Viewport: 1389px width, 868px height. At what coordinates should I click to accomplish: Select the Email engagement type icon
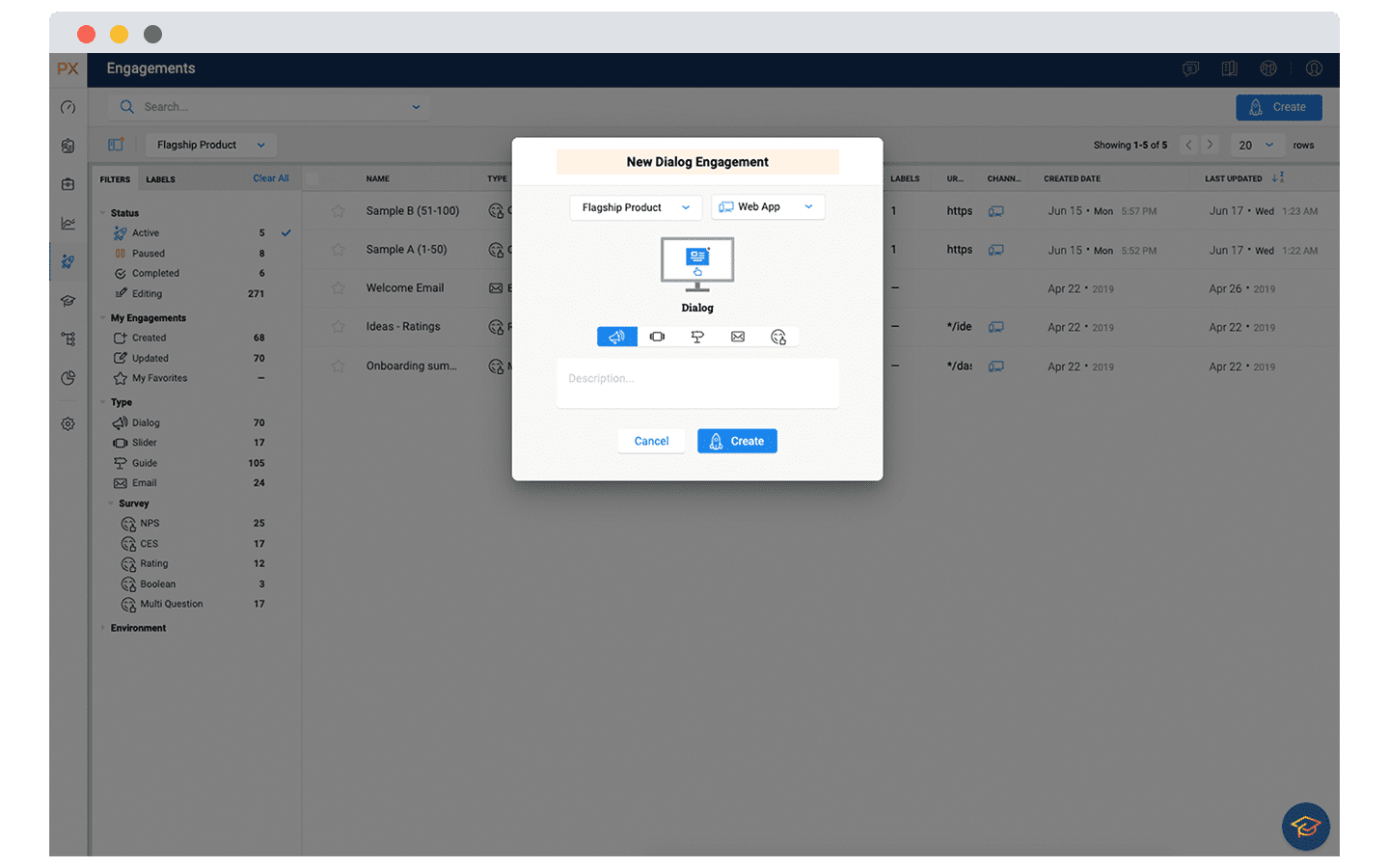738,337
